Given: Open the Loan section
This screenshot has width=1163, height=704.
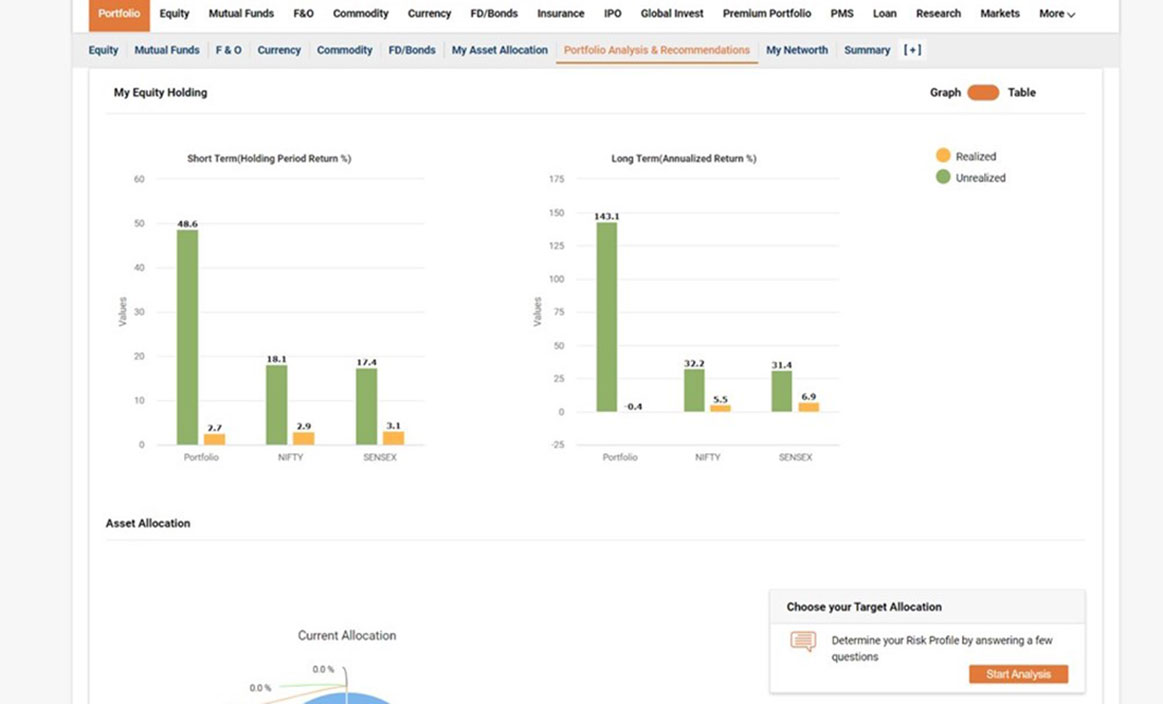Looking at the screenshot, I should tap(885, 13).
